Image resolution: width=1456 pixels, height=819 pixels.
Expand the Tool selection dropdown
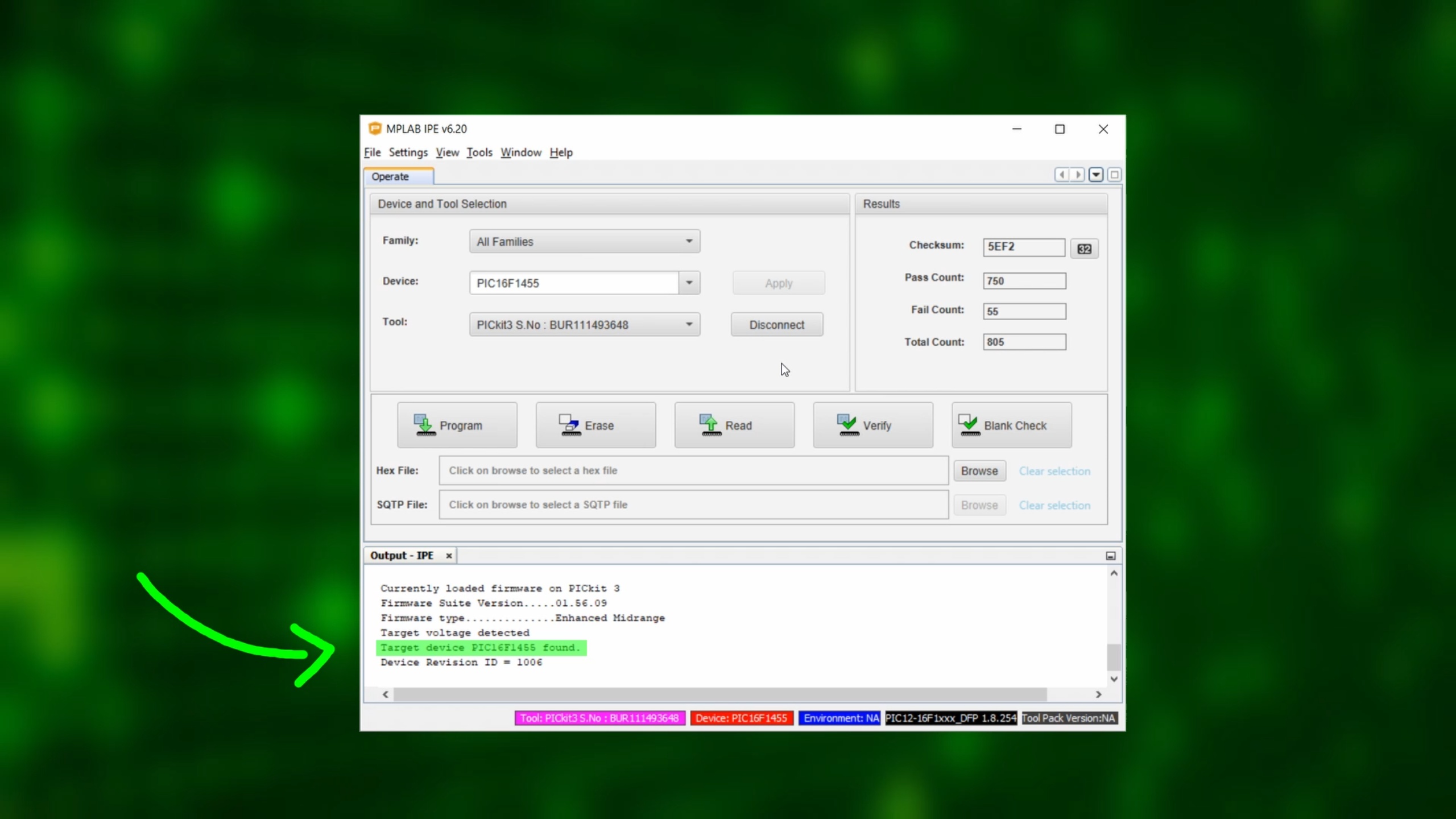click(689, 324)
